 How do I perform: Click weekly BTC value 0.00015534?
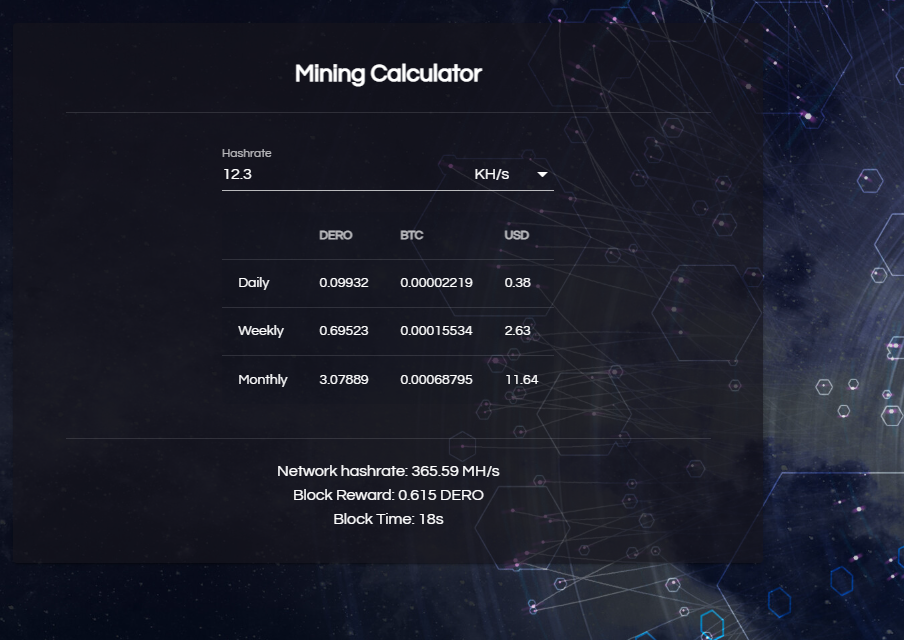tap(436, 330)
